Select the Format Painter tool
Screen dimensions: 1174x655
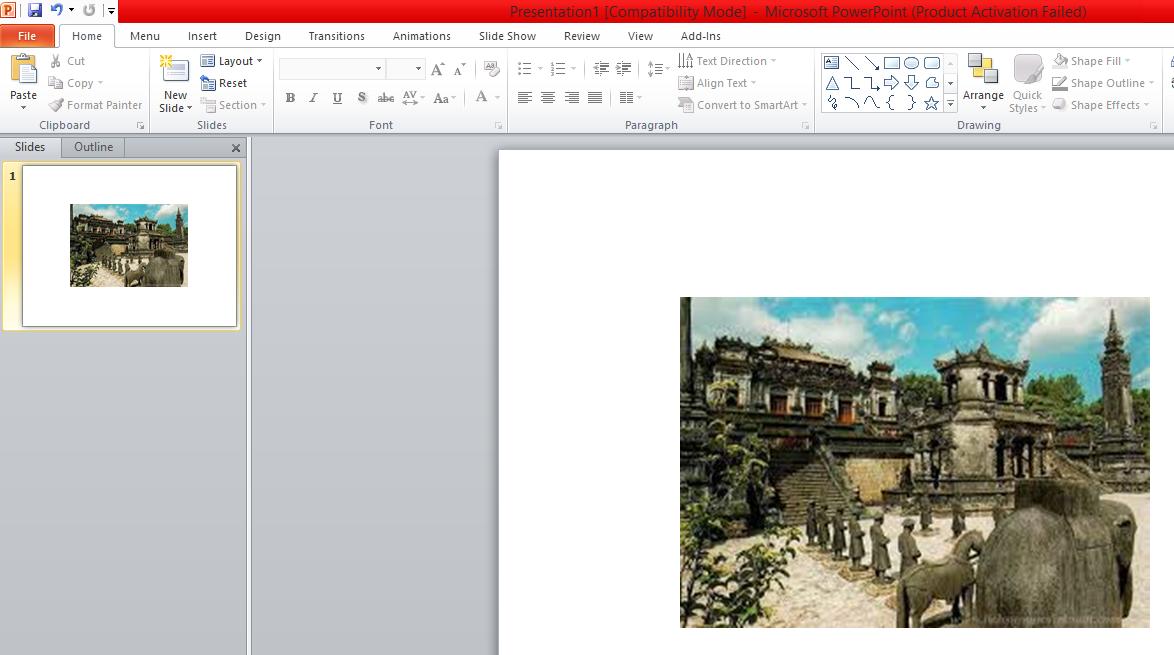[96, 105]
